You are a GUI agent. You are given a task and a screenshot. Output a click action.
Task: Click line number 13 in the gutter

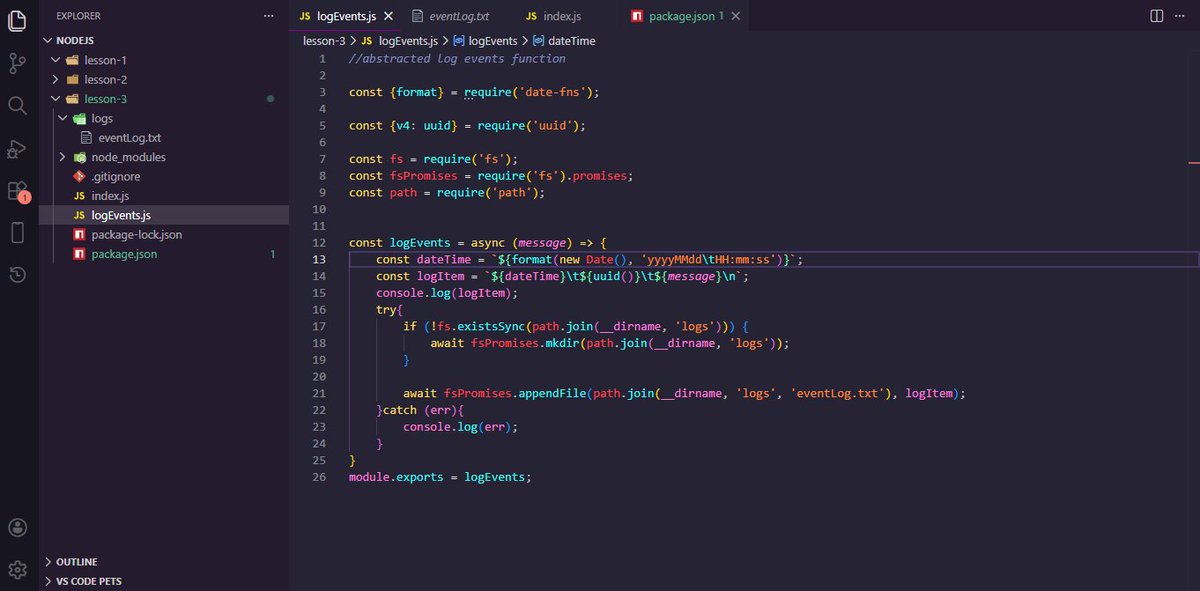click(x=319, y=259)
